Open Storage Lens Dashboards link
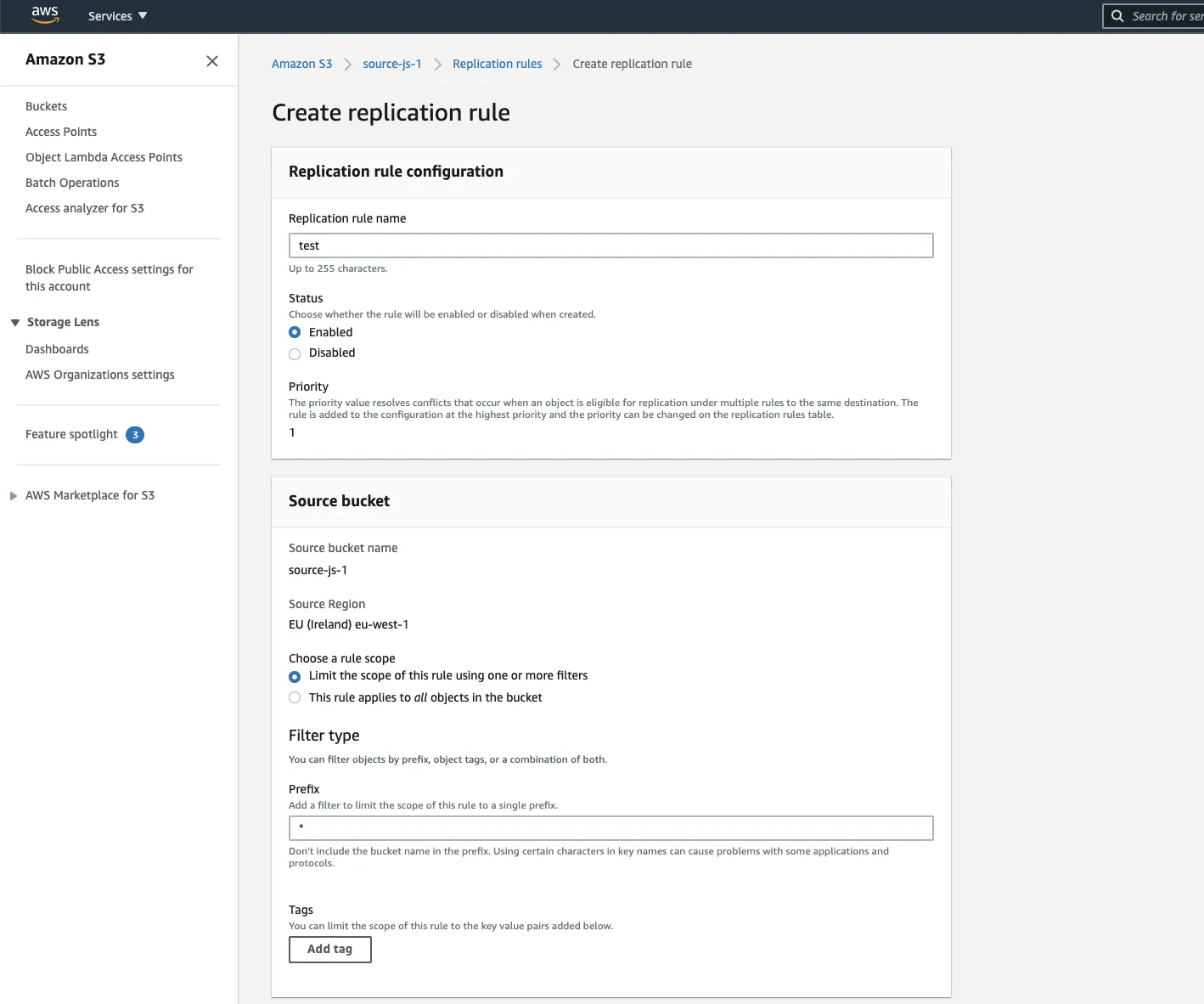Viewport: 1204px width, 1004px height. (x=57, y=349)
